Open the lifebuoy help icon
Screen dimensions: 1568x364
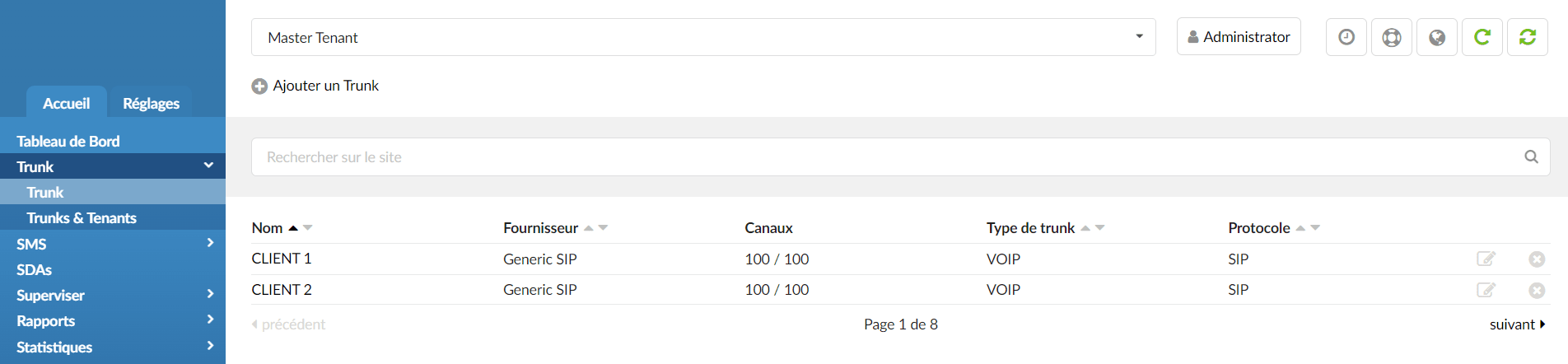[1392, 37]
